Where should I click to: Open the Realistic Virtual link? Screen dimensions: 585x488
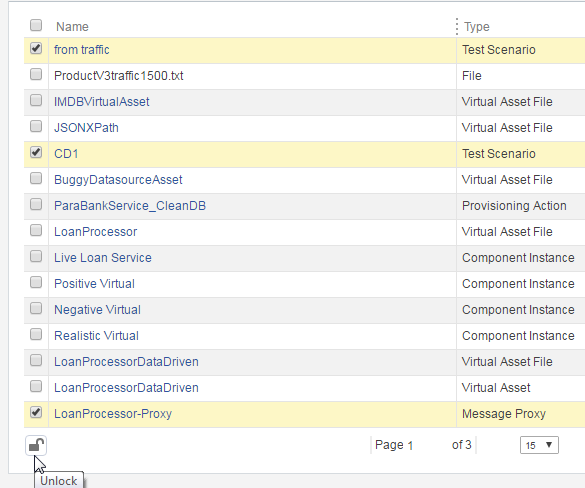tap(96, 336)
